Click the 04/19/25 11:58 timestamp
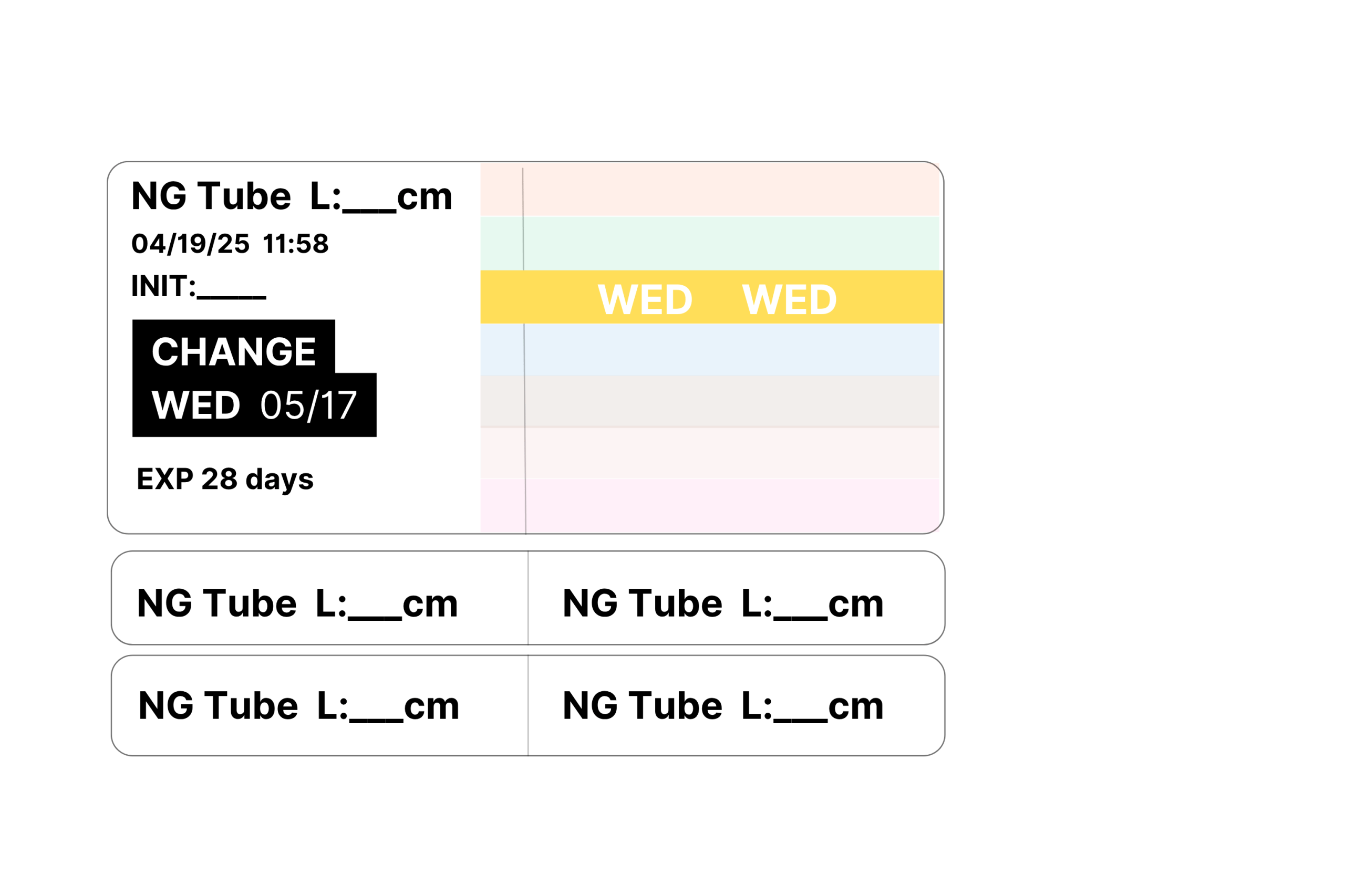Viewport: 1345px width, 896px height. click(x=230, y=243)
